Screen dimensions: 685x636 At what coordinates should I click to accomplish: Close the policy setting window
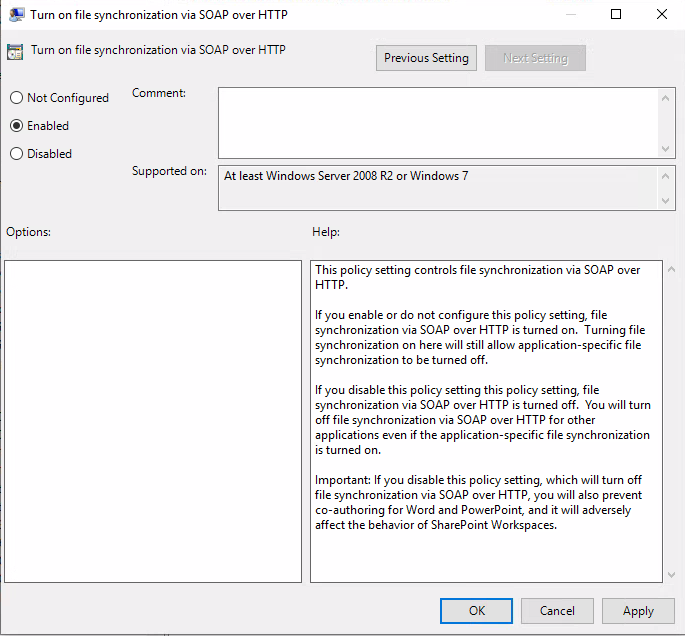[x=662, y=14]
